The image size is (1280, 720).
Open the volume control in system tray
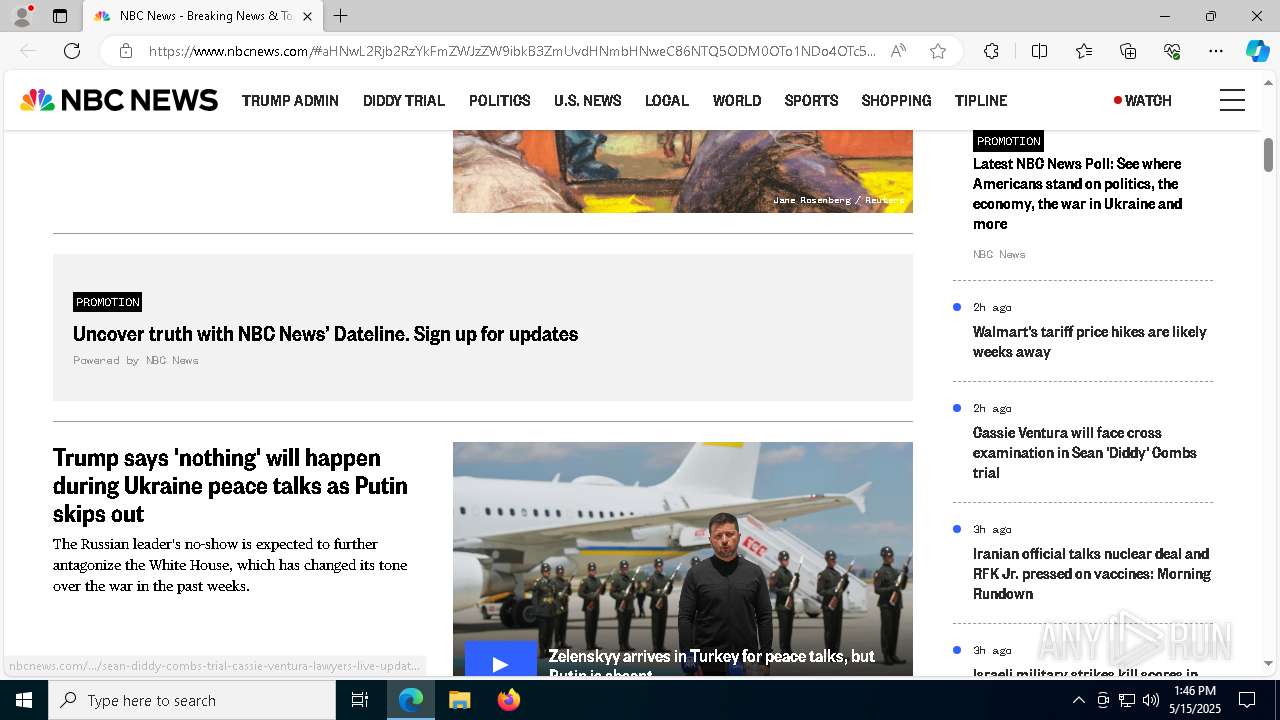1151,700
